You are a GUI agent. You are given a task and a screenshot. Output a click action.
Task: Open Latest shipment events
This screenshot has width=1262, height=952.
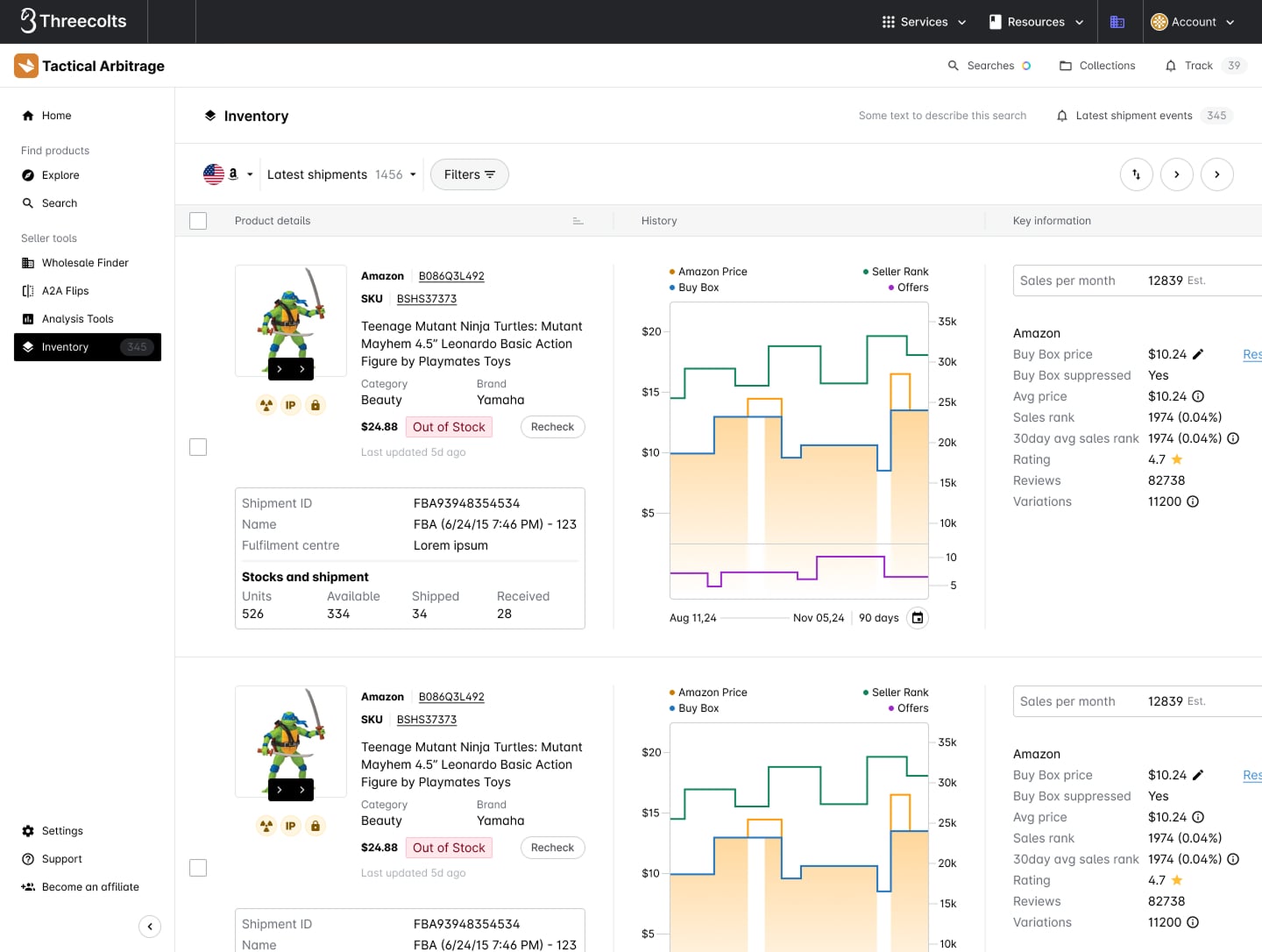pyautogui.click(x=1133, y=115)
